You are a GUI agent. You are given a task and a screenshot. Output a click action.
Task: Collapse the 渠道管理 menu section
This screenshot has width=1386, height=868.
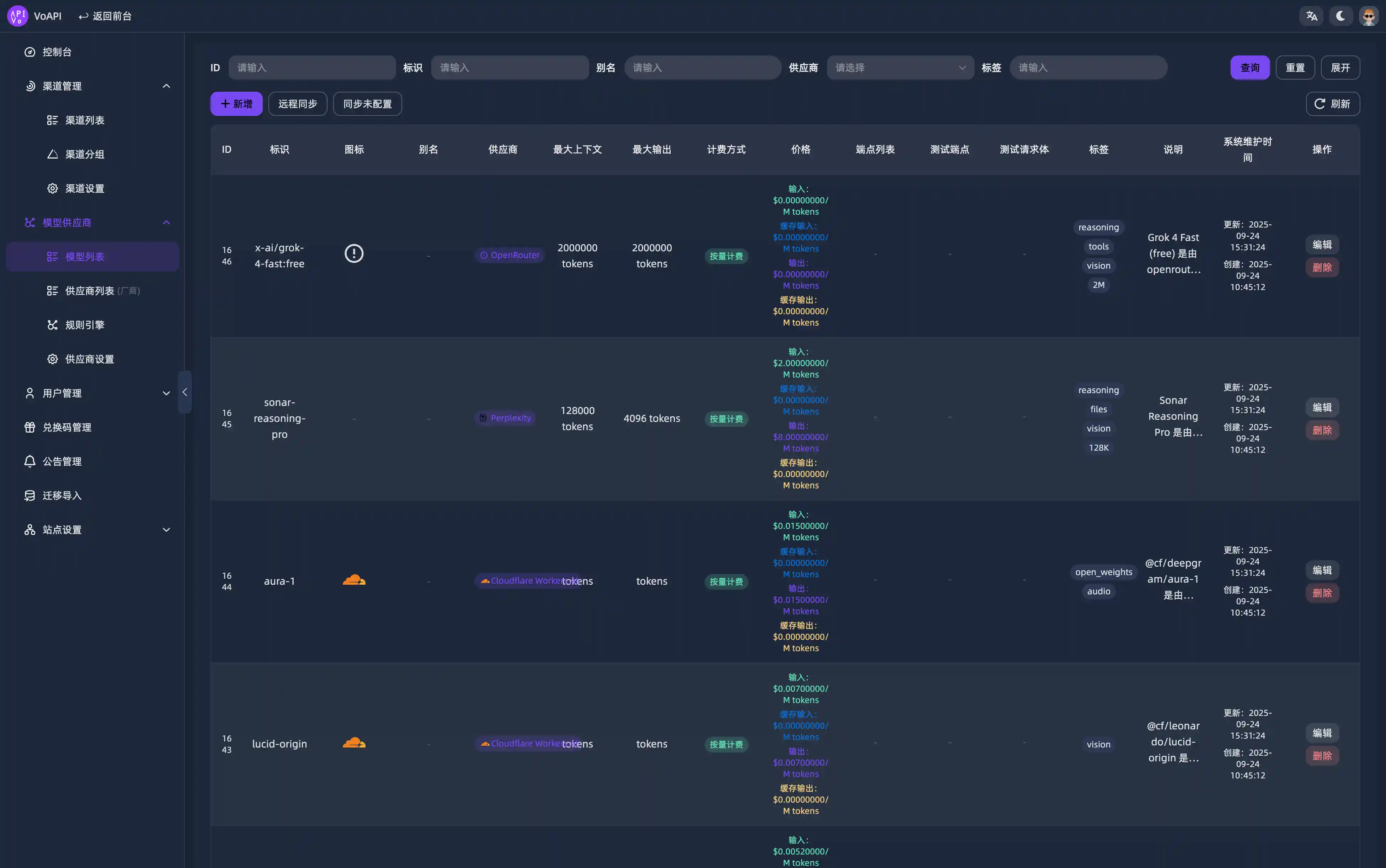[x=166, y=86]
